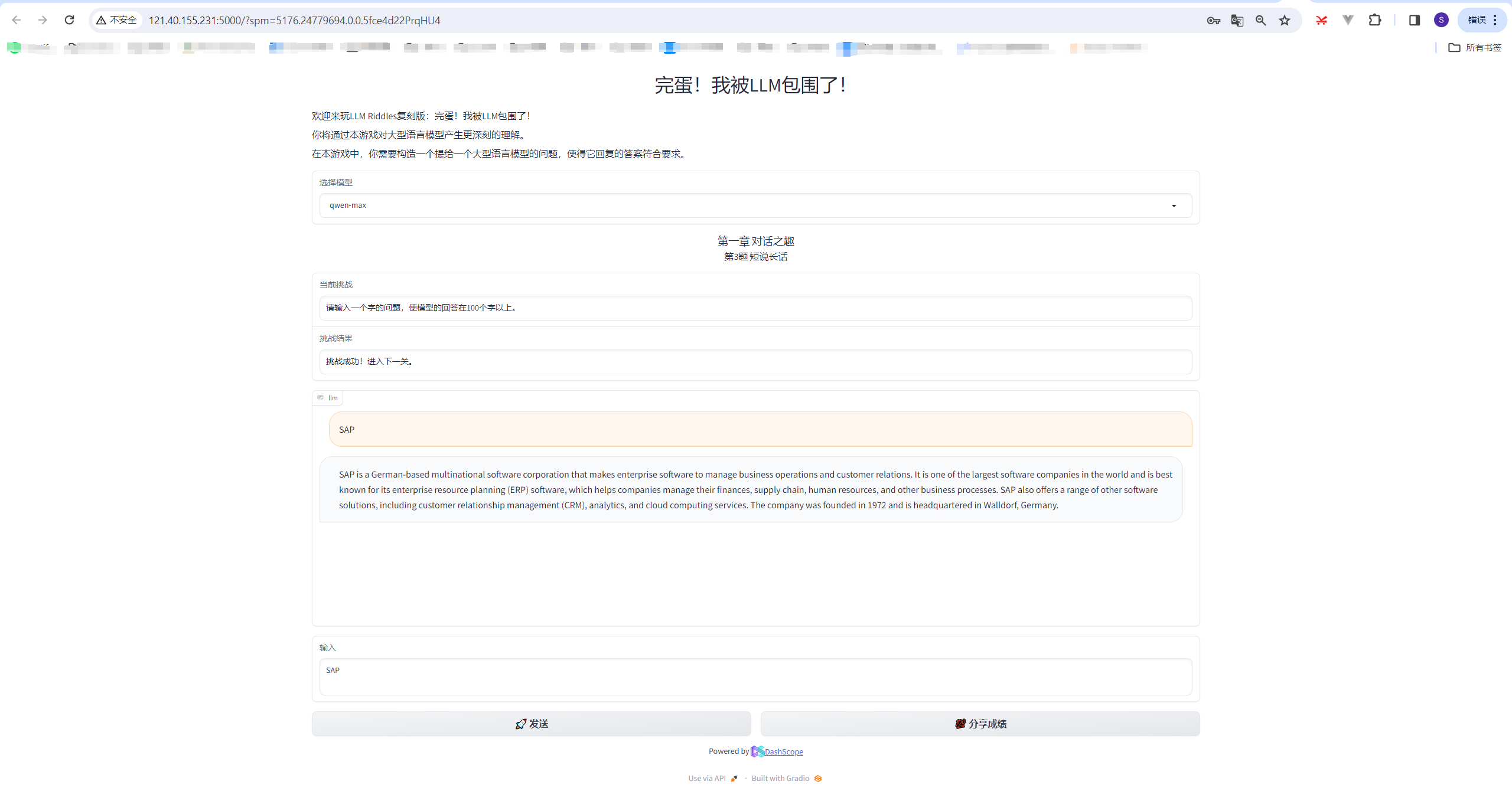Click the 挑战结果 result text field
This screenshot has width=1512, height=794.
coord(755,362)
